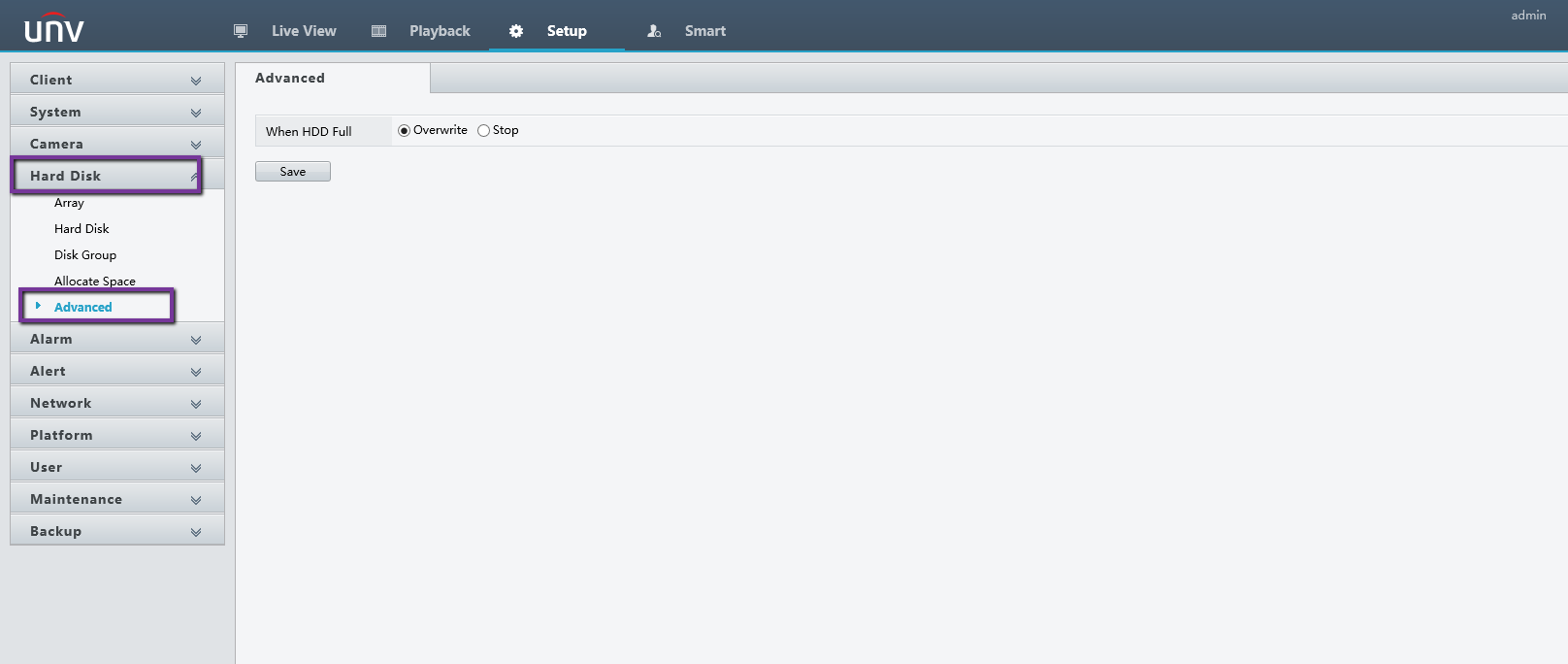Click the Live View monitor icon

coord(241,31)
